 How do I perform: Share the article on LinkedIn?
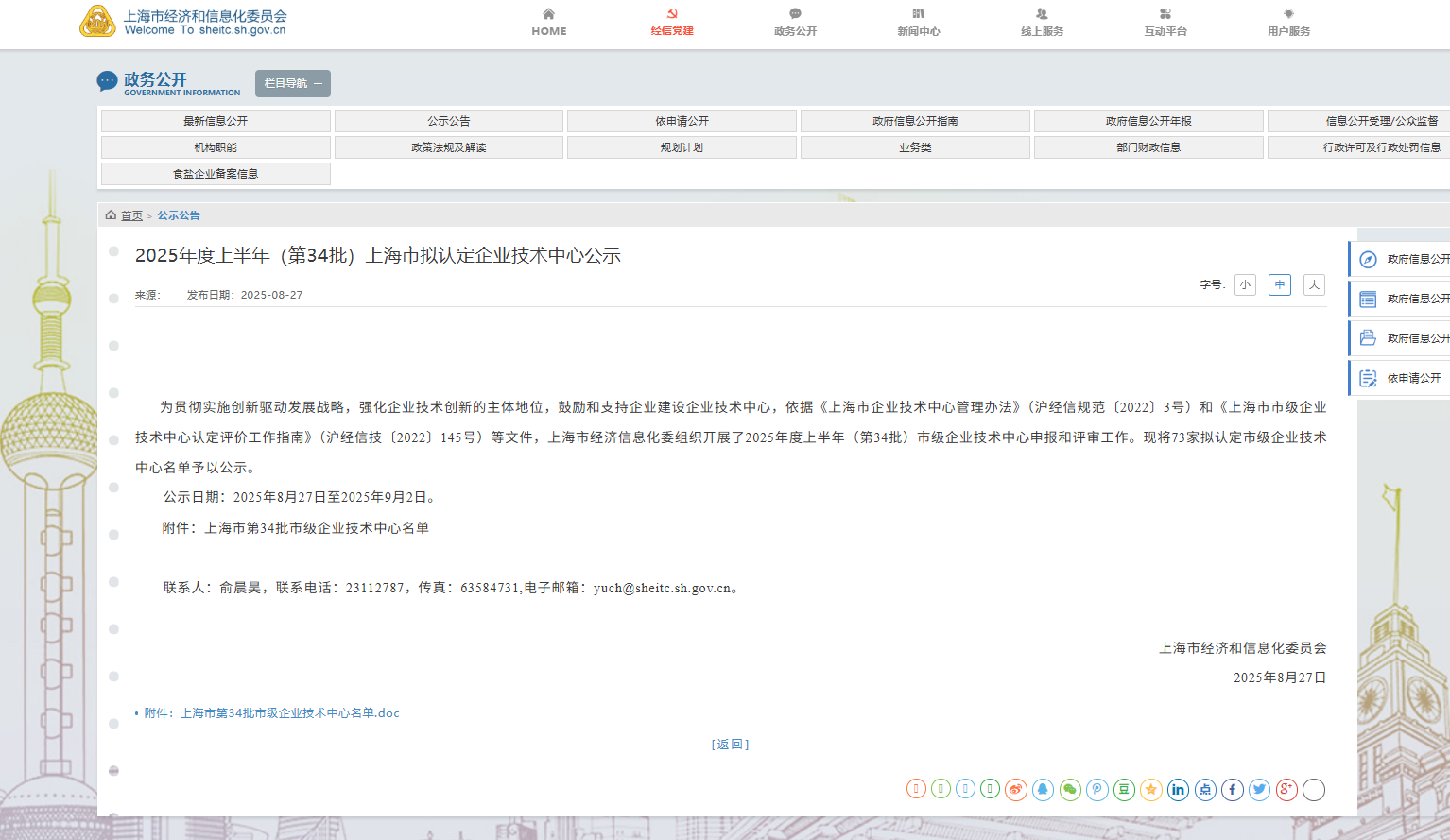tap(1178, 790)
